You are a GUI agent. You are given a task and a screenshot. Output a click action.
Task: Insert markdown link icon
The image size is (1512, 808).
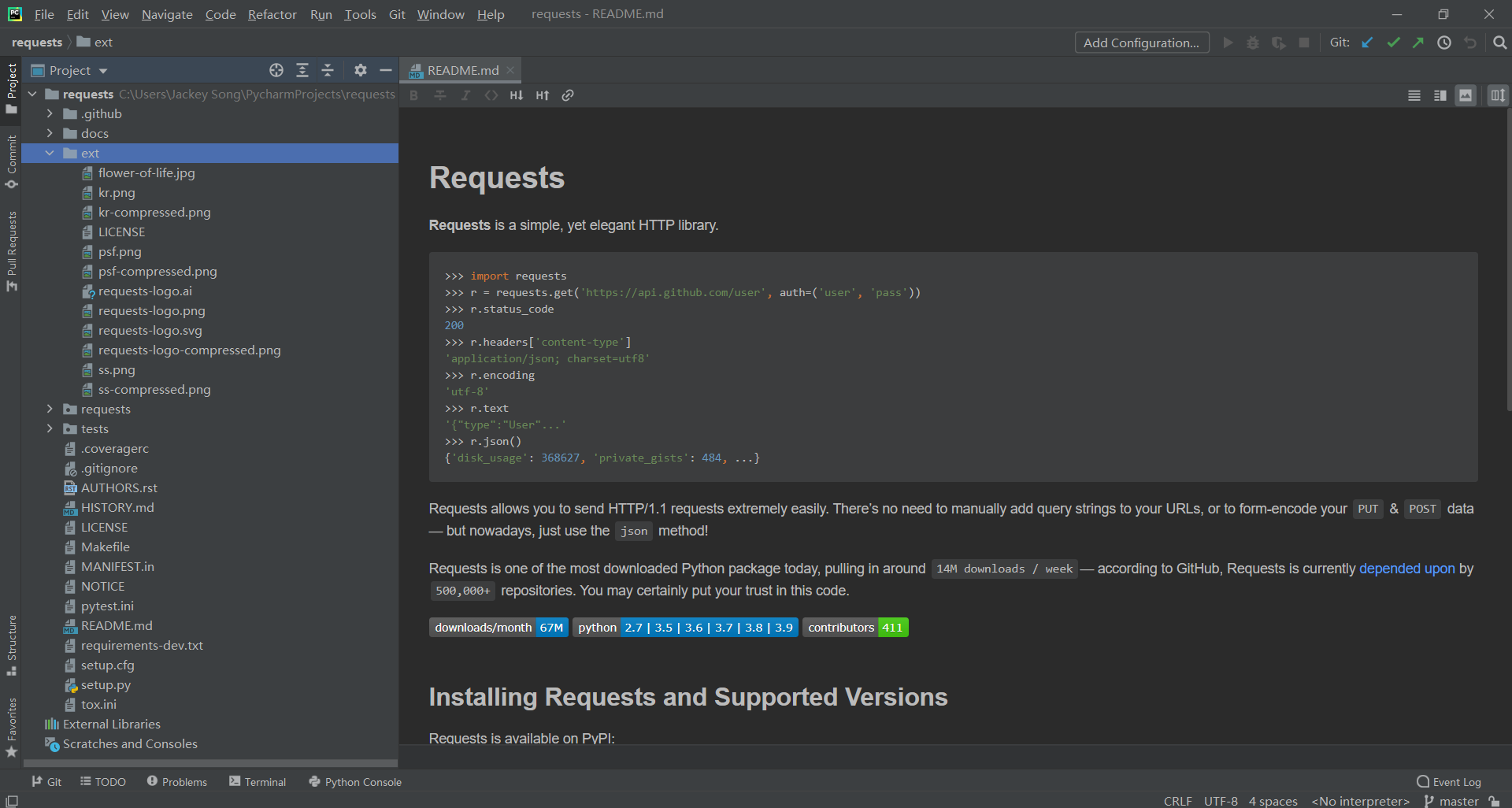coord(568,95)
